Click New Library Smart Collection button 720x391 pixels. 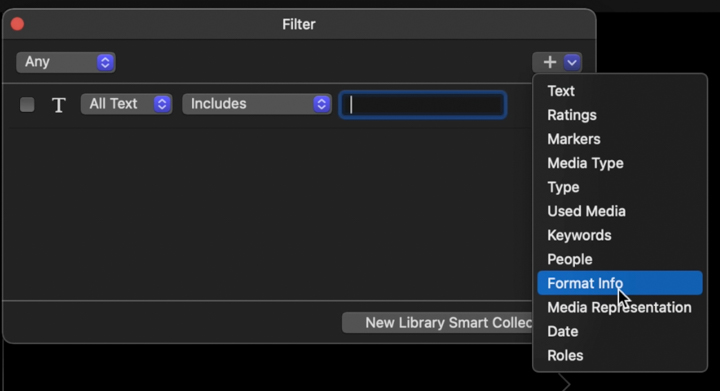point(438,323)
